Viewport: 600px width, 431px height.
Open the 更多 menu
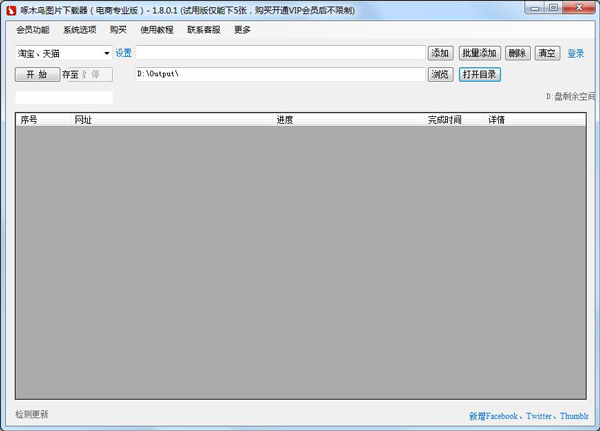(242, 30)
